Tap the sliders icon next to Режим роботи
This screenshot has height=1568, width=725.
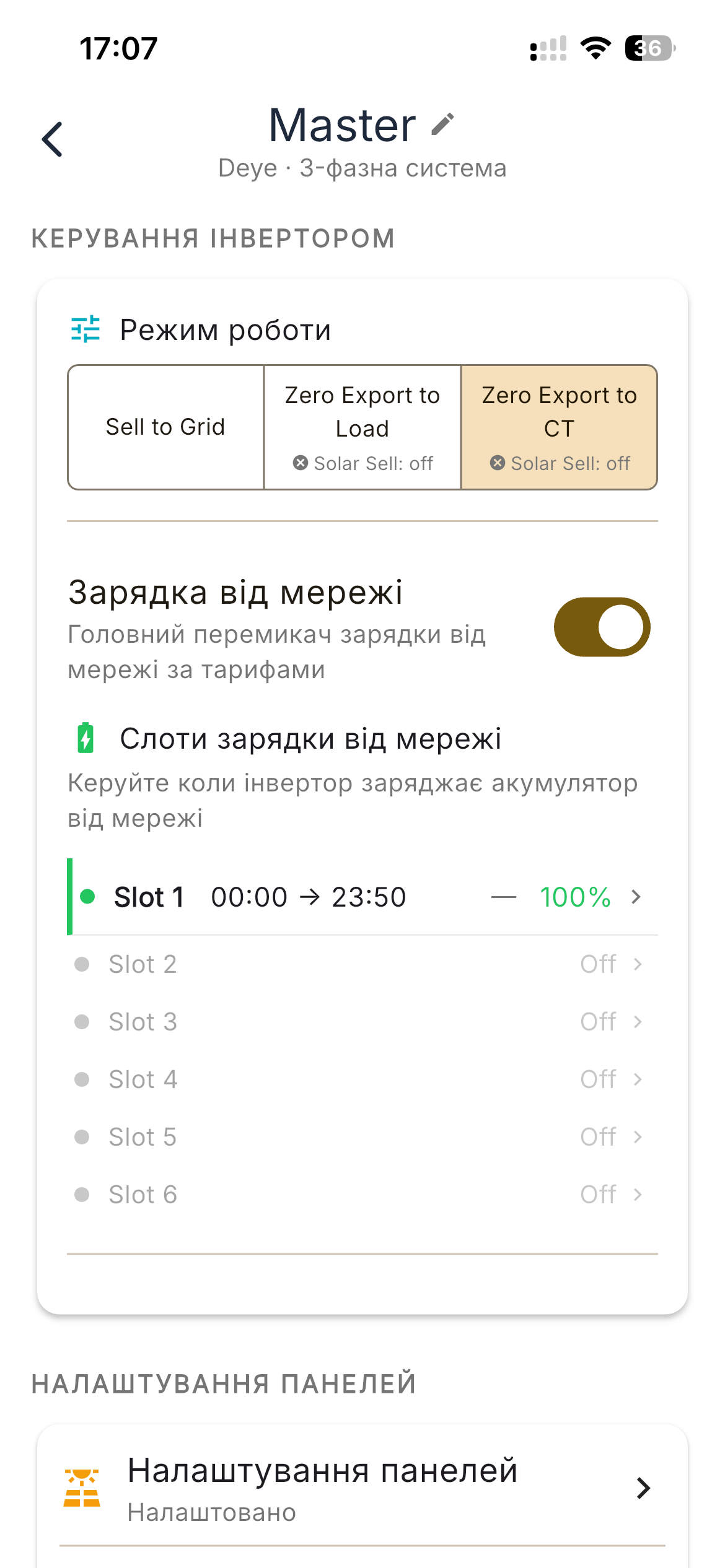point(86,329)
